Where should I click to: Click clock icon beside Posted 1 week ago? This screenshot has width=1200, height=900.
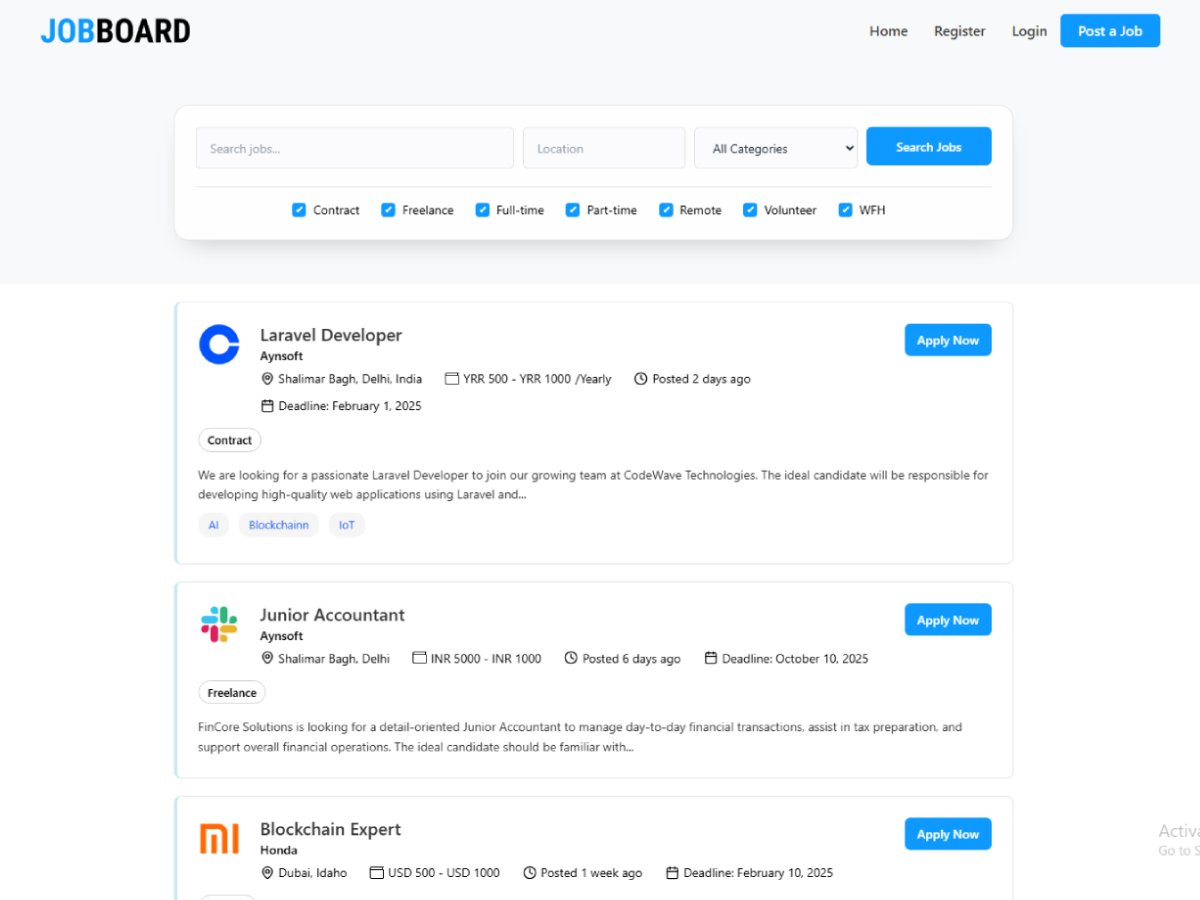click(x=530, y=873)
